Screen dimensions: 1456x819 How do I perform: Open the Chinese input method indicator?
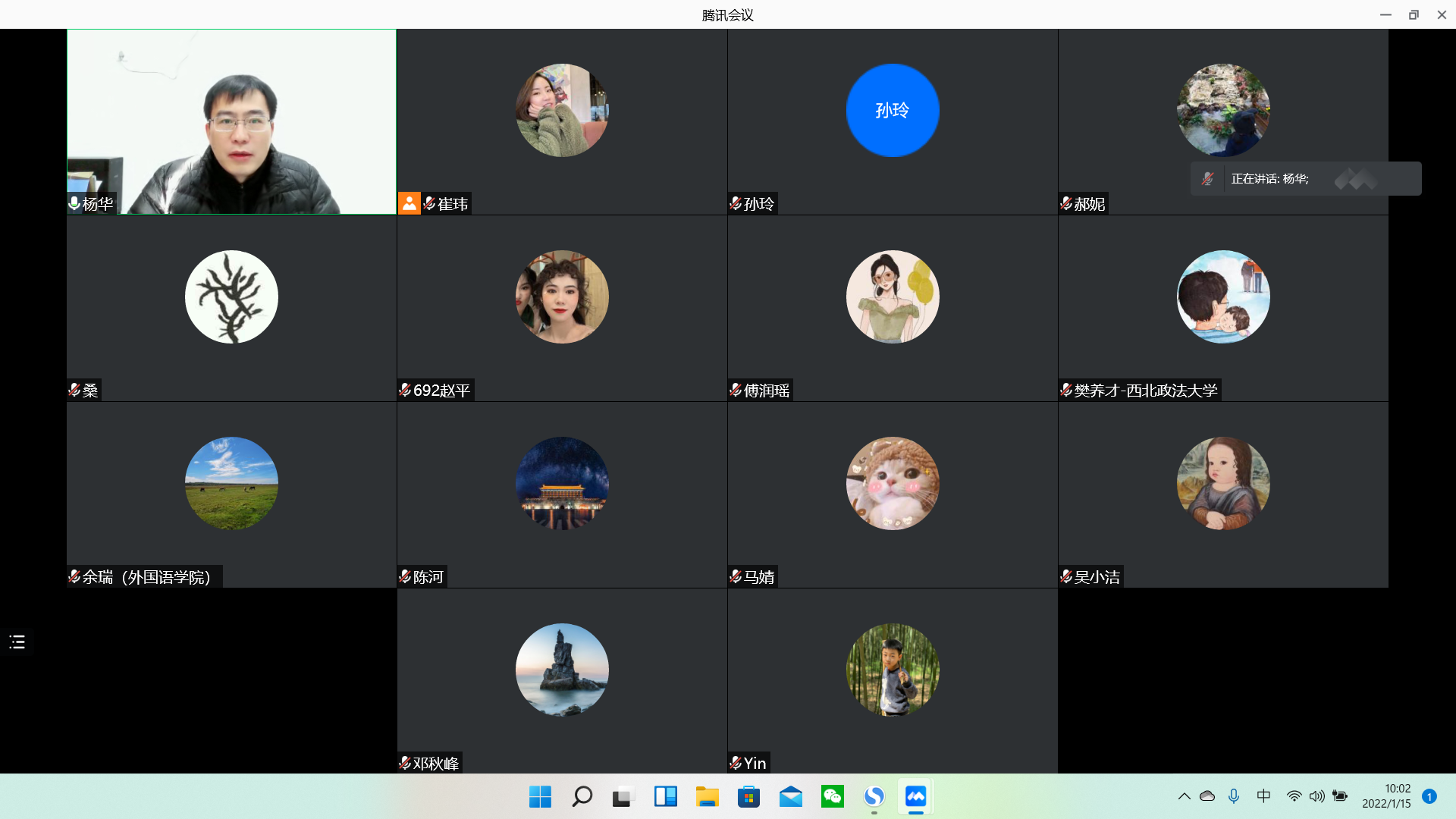[x=1263, y=796]
